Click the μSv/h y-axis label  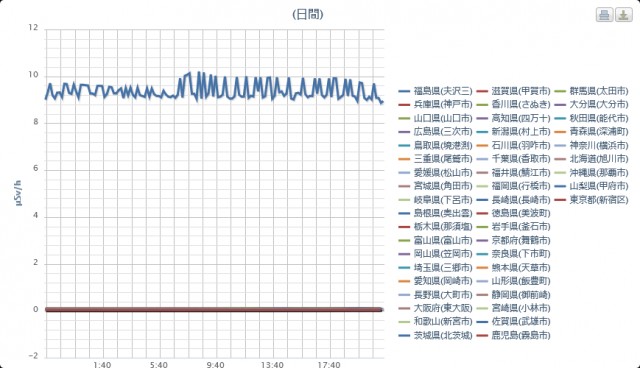point(19,193)
